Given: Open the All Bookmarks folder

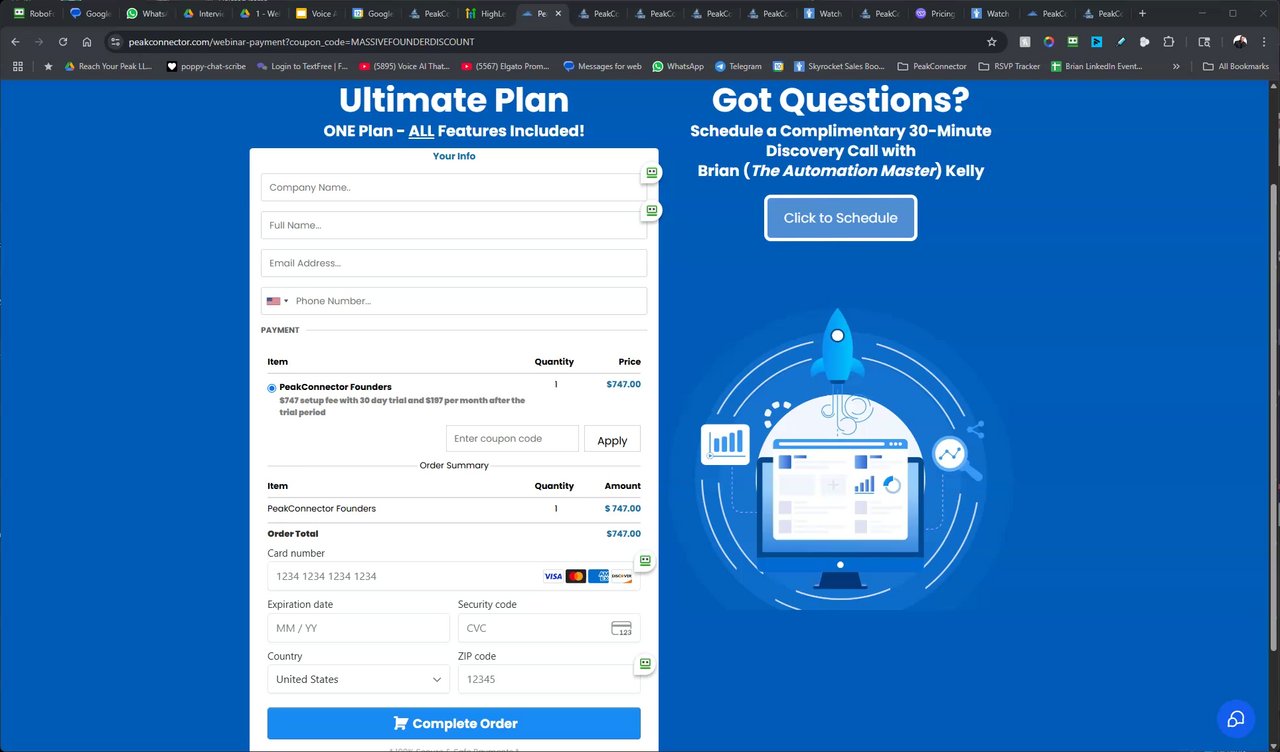Looking at the screenshot, I should [1236, 66].
